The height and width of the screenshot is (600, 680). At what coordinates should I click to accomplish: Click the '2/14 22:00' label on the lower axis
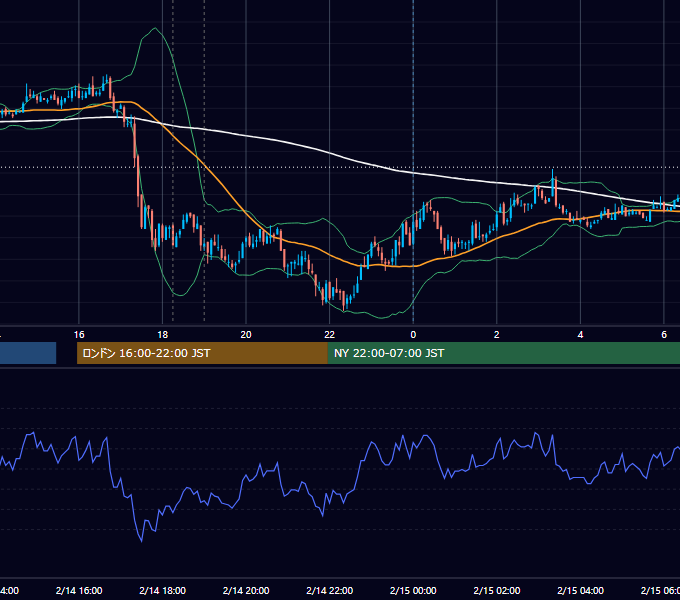(330, 590)
